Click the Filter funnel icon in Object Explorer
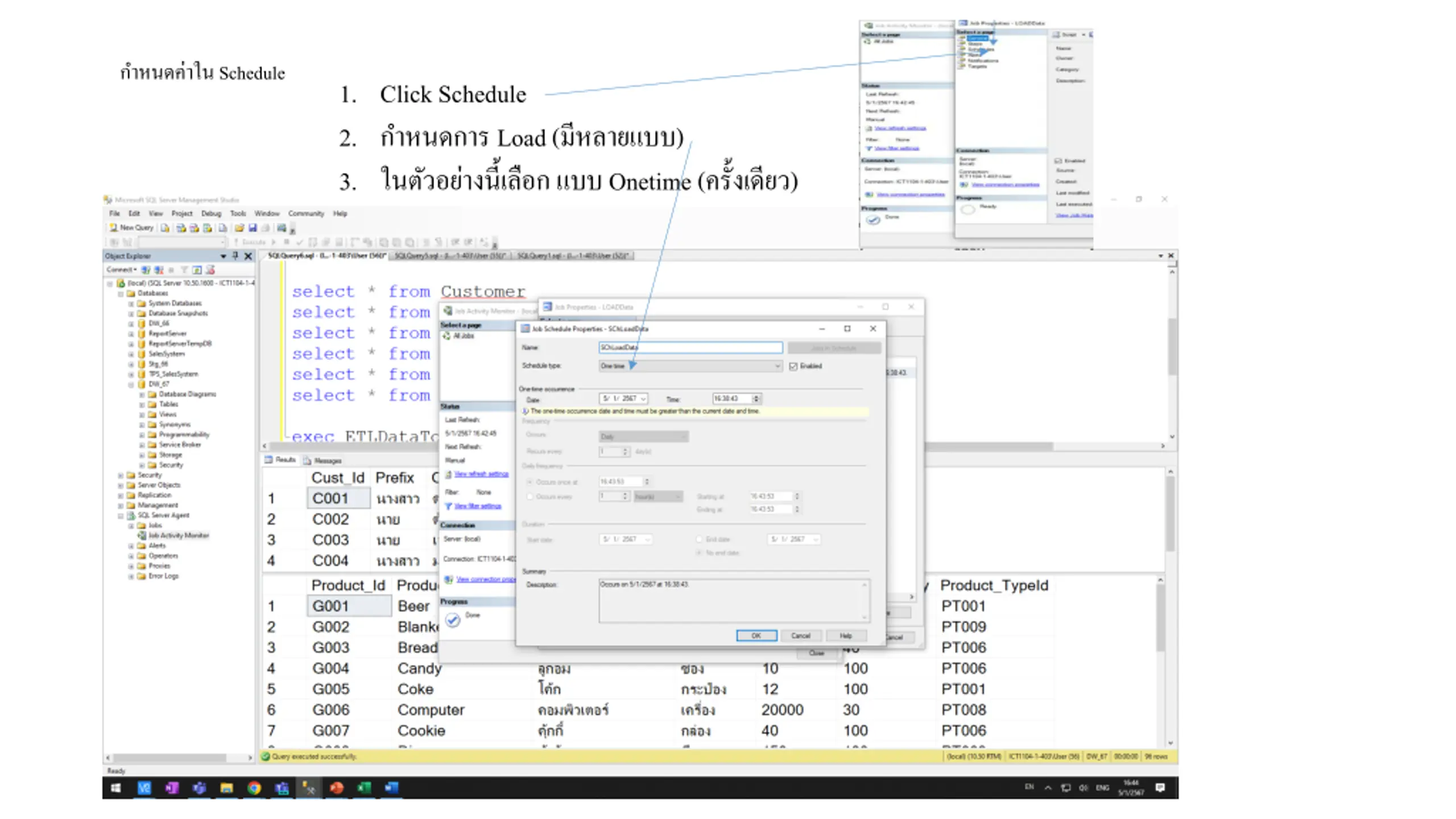This screenshot has width=1456, height=819. [184, 270]
